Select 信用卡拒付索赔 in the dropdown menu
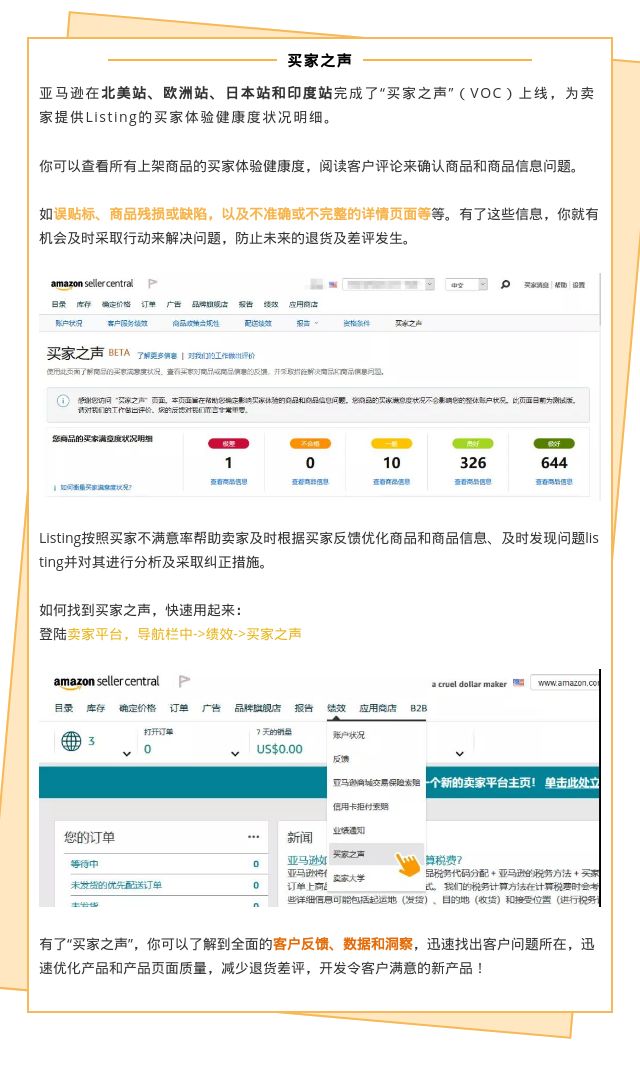The width and height of the screenshot is (640, 1074). (360, 806)
